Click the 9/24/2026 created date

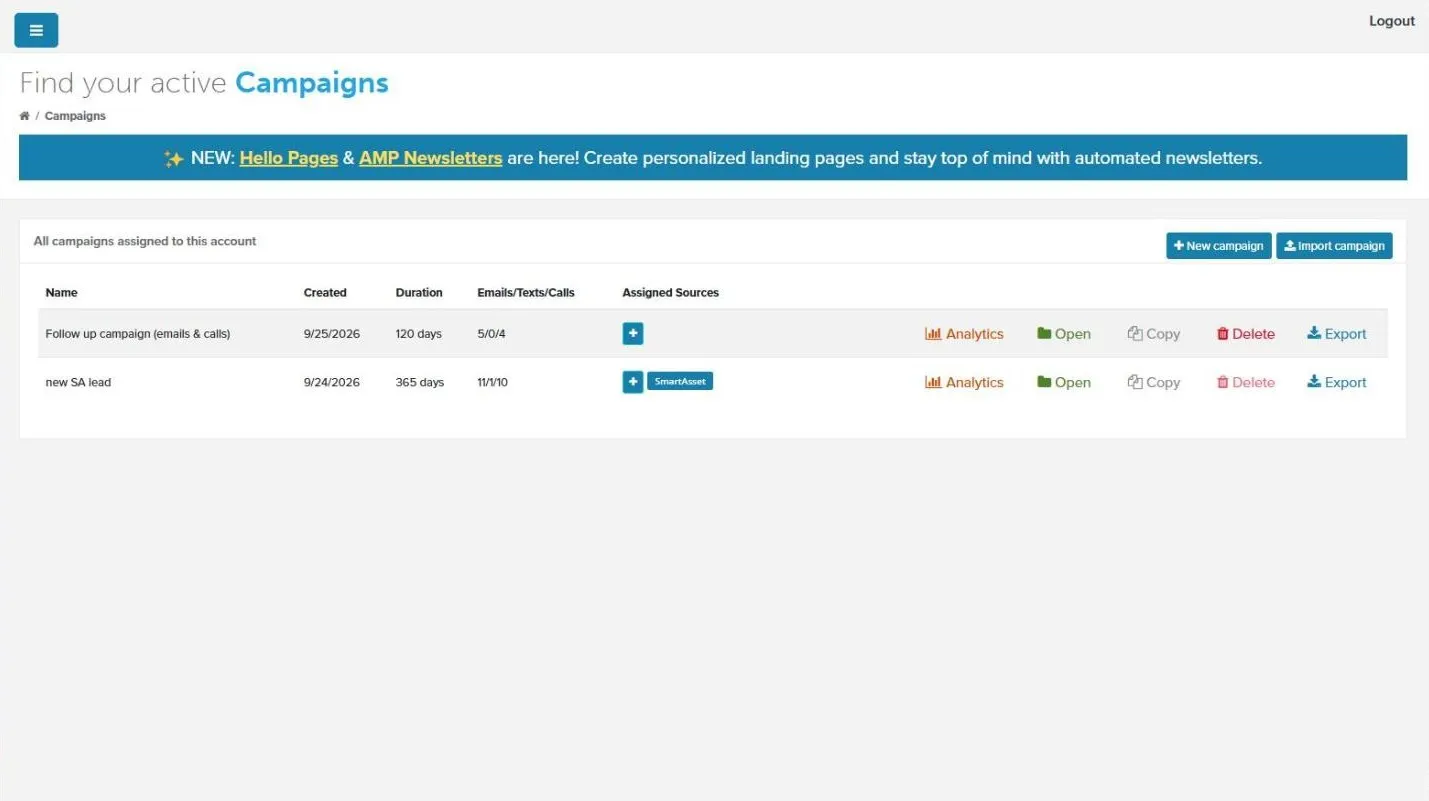click(332, 382)
